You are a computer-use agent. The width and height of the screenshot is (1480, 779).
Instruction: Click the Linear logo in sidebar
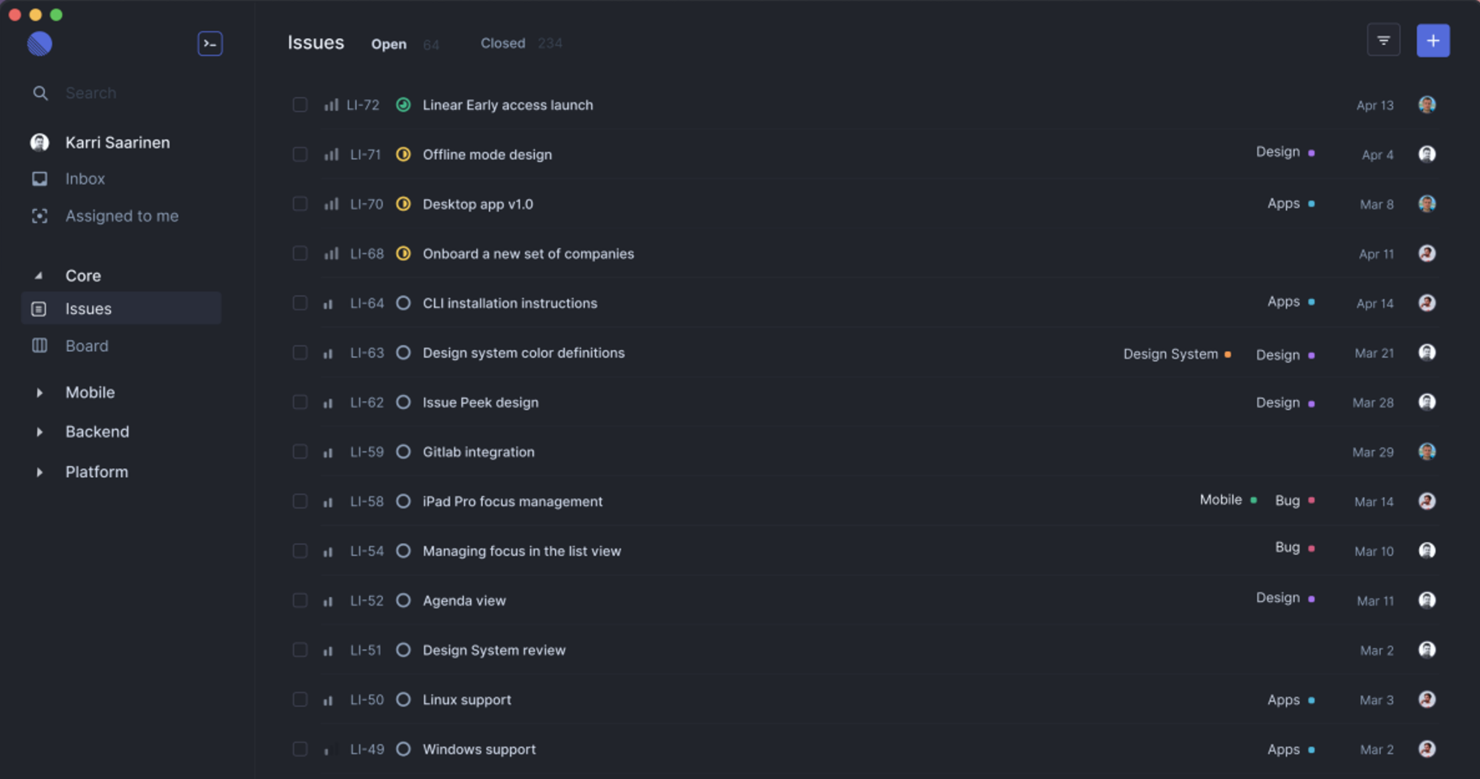click(40, 43)
